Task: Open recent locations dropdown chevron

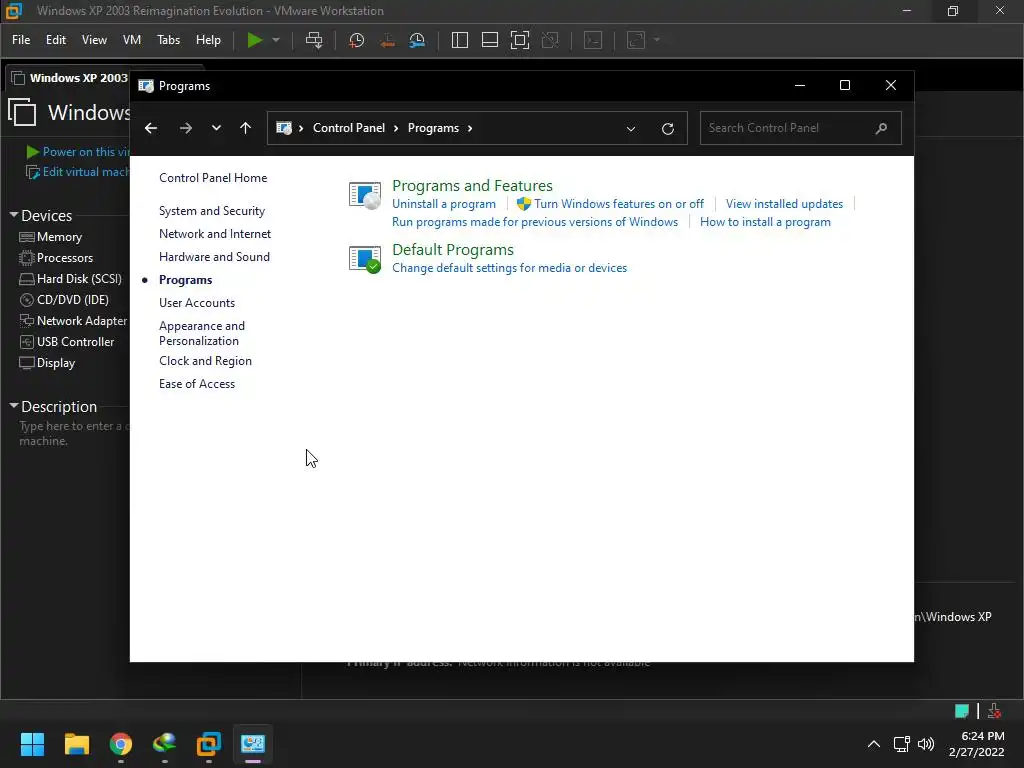Action: pyautogui.click(x=216, y=128)
